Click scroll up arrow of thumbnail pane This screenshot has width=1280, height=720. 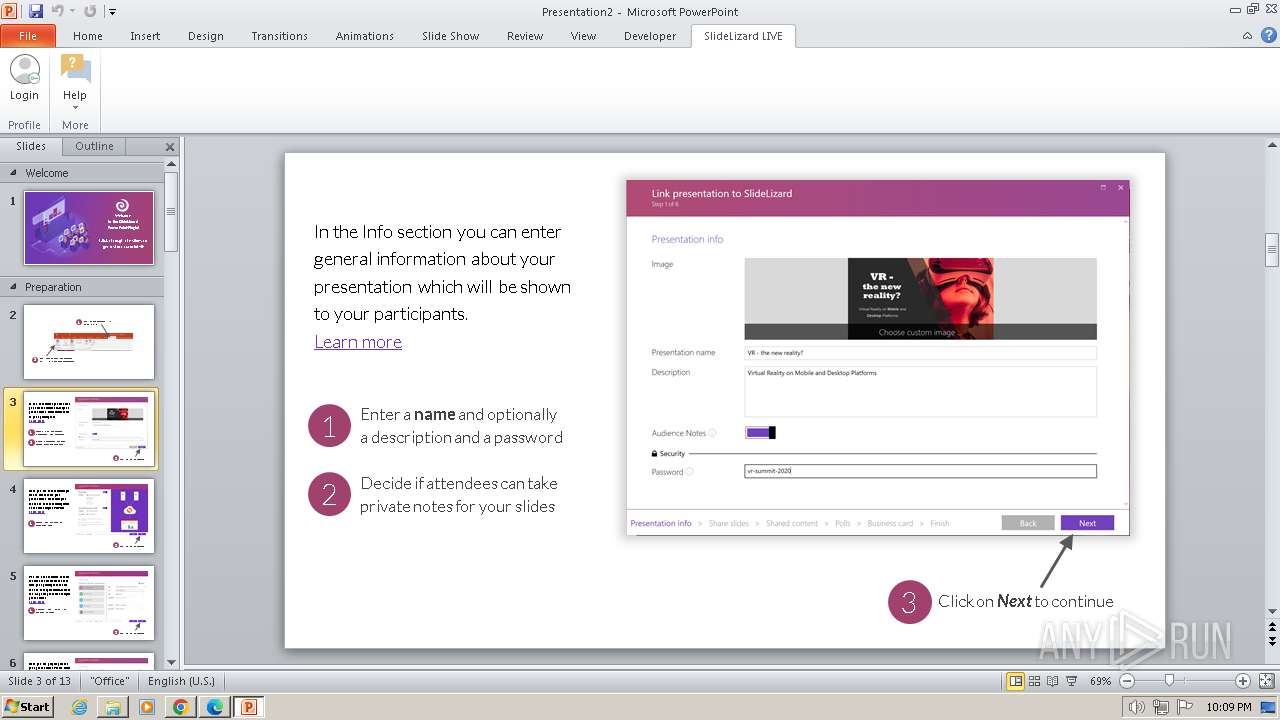click(x=171, y=164)
